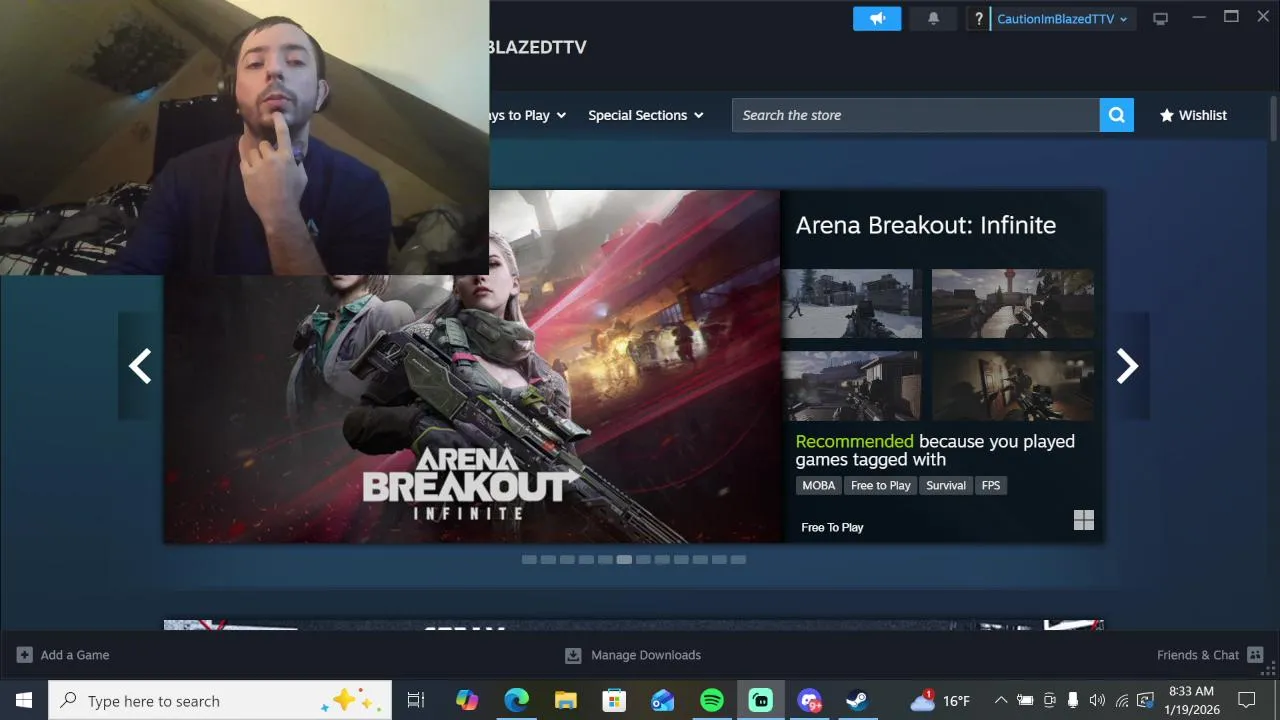Switch to Big Picture mode monitor icon

point(1160,18)
